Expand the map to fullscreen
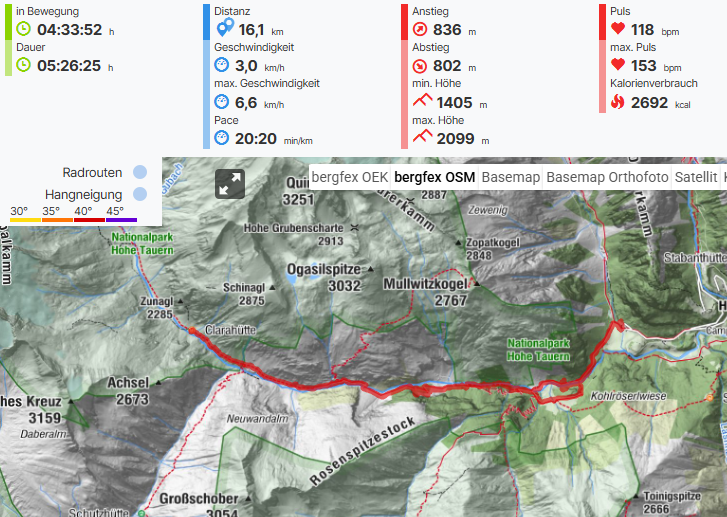 (230, 184)
